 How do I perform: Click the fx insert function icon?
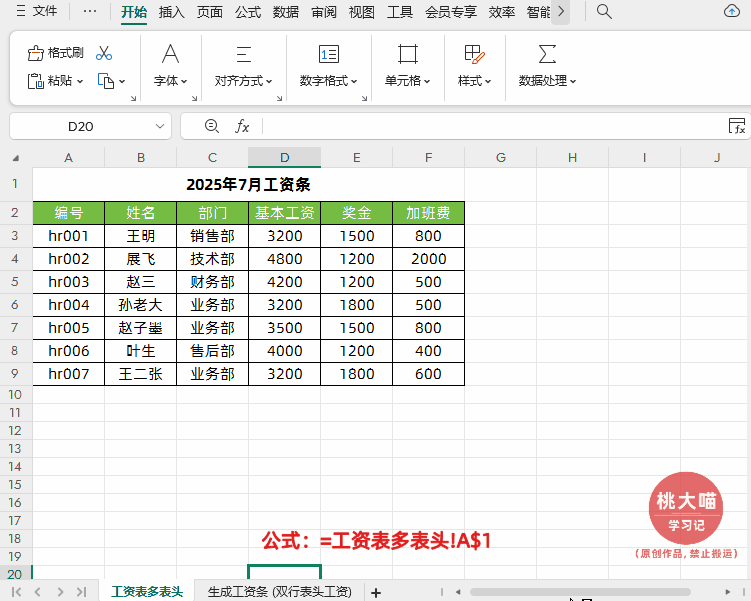242,126
